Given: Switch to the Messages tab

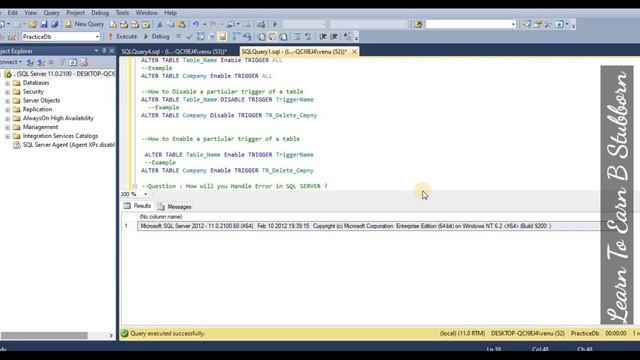Looking at the screenshot, I should pos(175,207).
